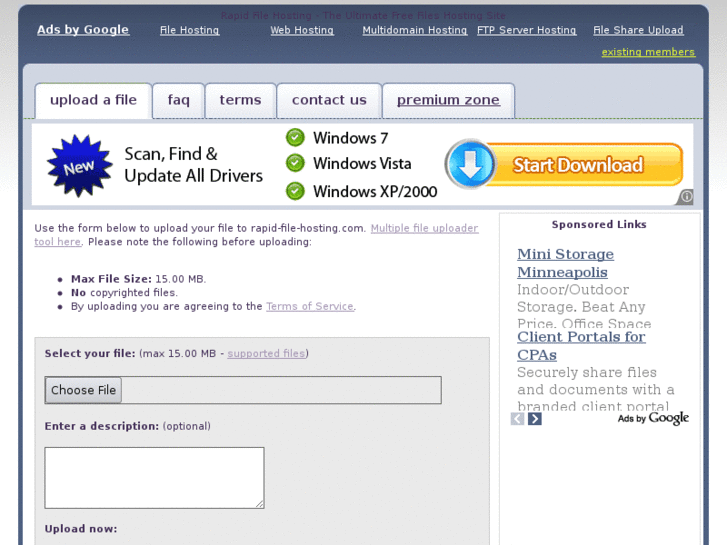Switch to the upload a file tab
Viewport: 727px width, 545px height.
pos(93,100)
